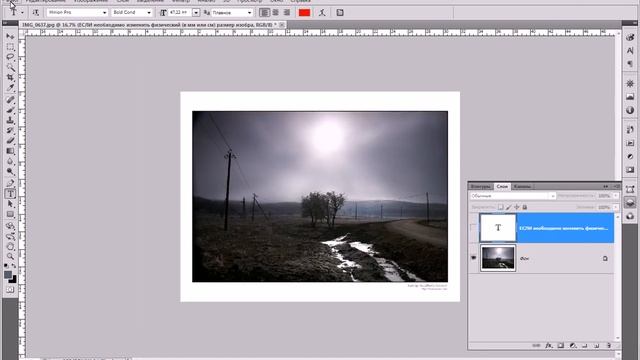Viewport: 640px width, 360px height.
Task: Show the text layer visibility
Action: click(473, 228)
